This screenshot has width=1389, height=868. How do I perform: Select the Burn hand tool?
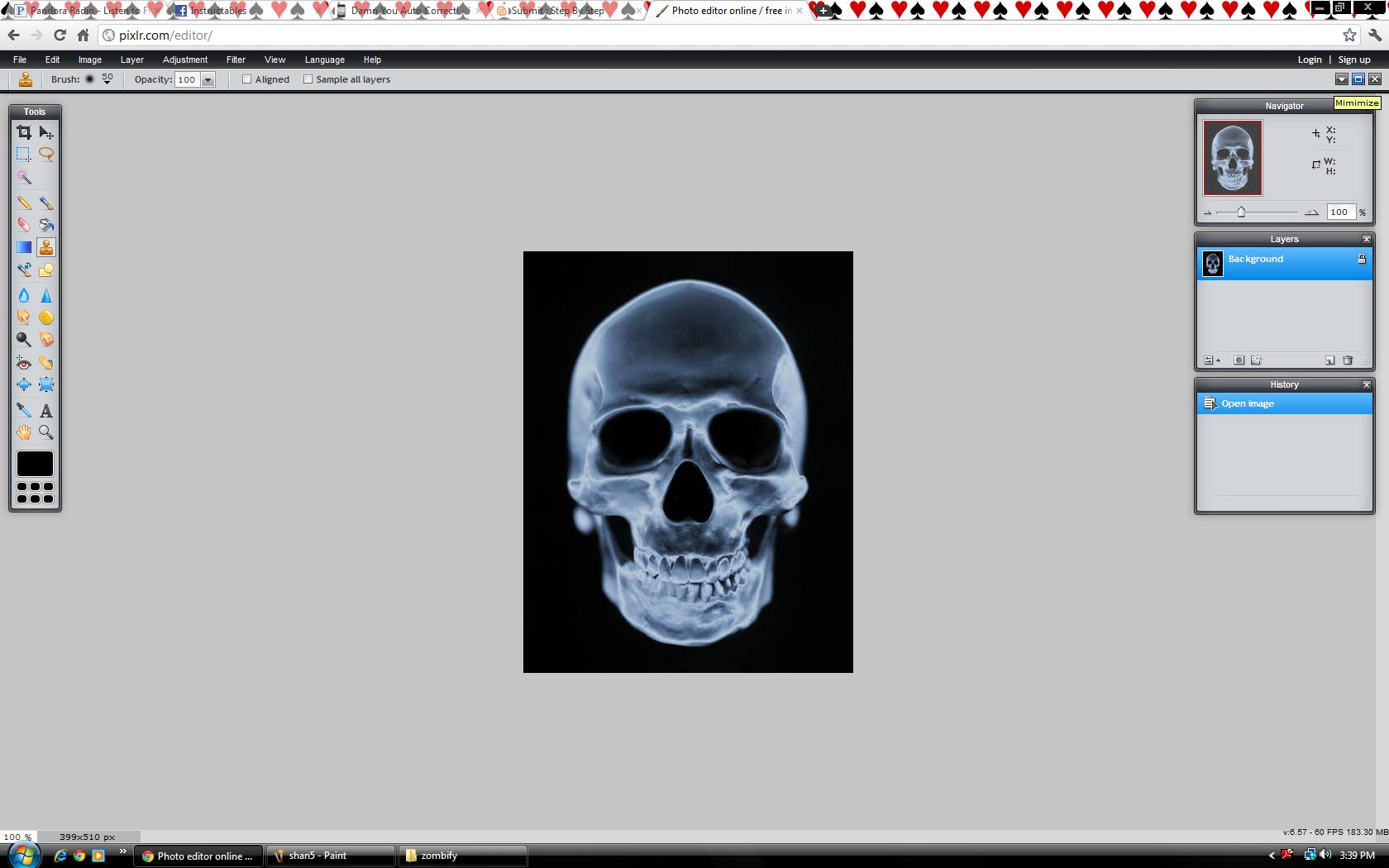pyautogui.click(x=46, y=340)
